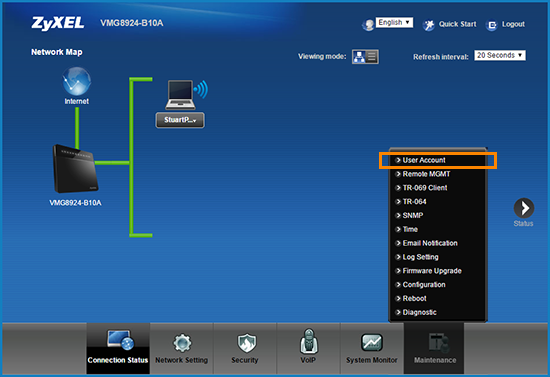
Task: Open the Network Setting gear icon
Action: click(x=182, y=343)
